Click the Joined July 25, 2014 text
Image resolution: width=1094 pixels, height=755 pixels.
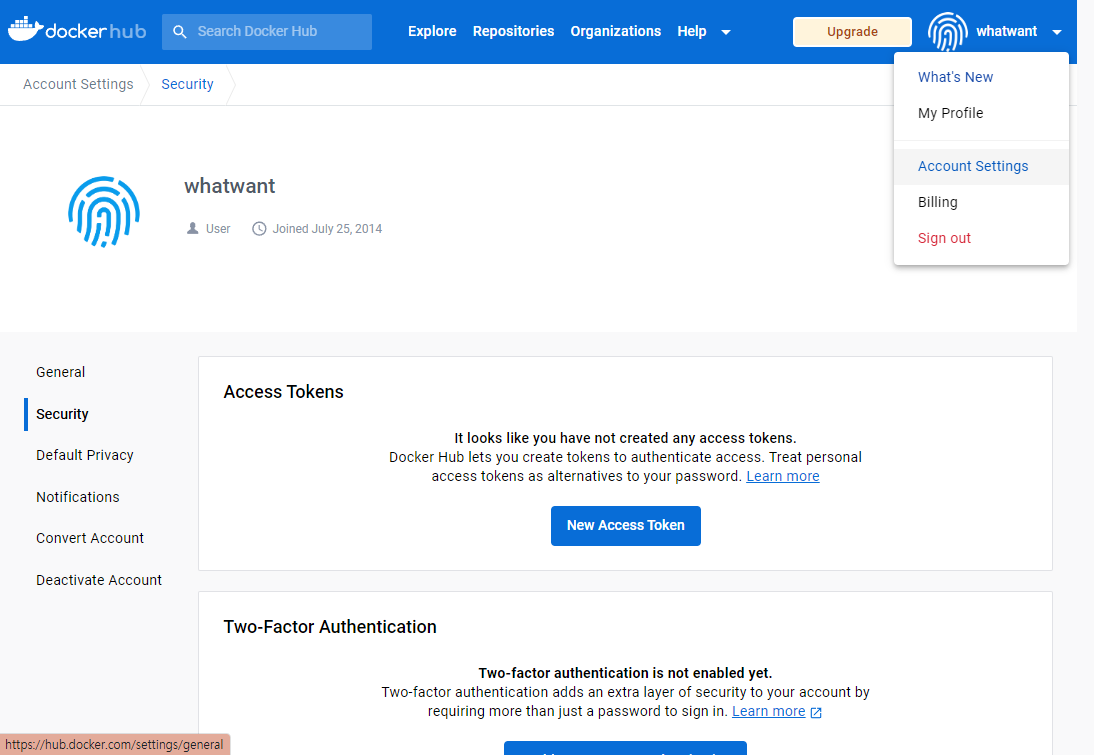pos(327,229)
